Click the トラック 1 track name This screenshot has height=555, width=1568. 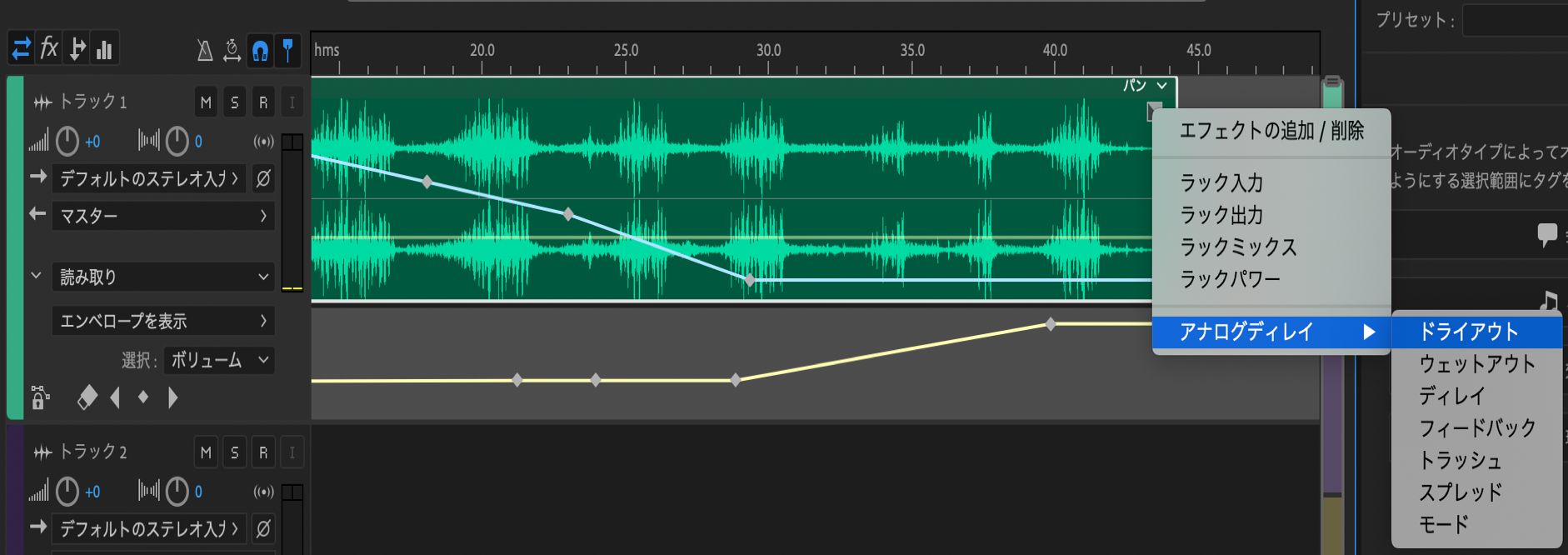pos(92,102)
